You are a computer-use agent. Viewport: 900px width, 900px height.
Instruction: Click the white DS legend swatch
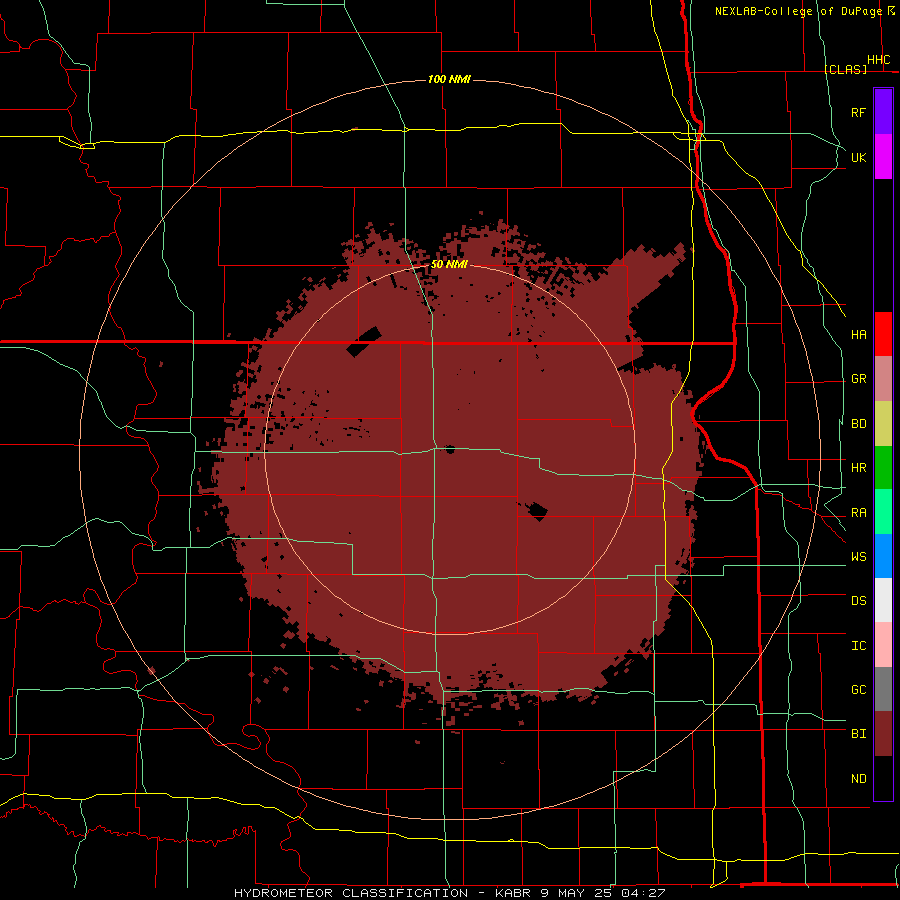[x=883, y=600]
